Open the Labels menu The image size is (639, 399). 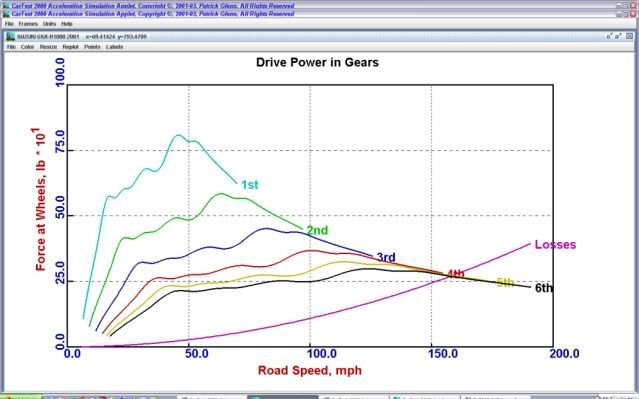115,47
